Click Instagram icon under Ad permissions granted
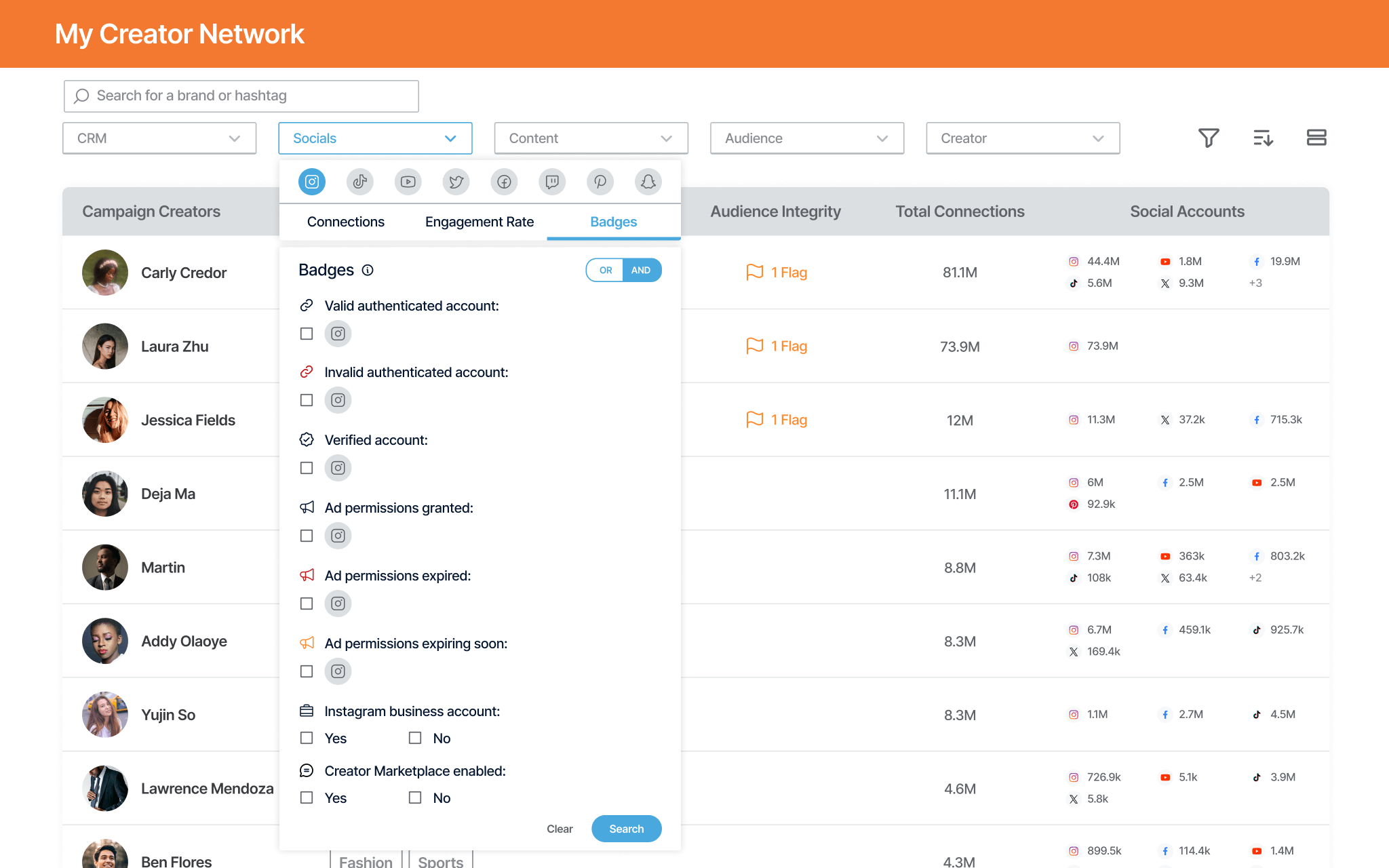Viewport: 1389px width, 868px height. (x=338, y=536)
